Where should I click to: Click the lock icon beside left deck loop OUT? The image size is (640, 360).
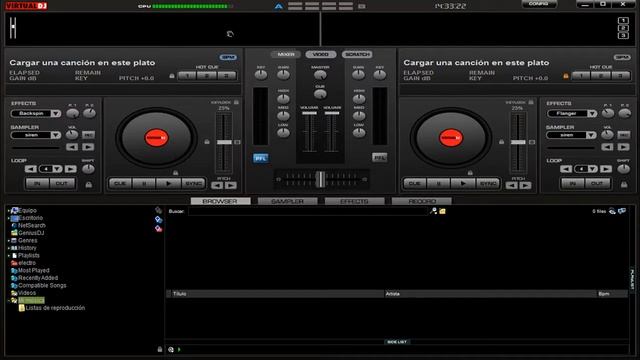(89, 185)
